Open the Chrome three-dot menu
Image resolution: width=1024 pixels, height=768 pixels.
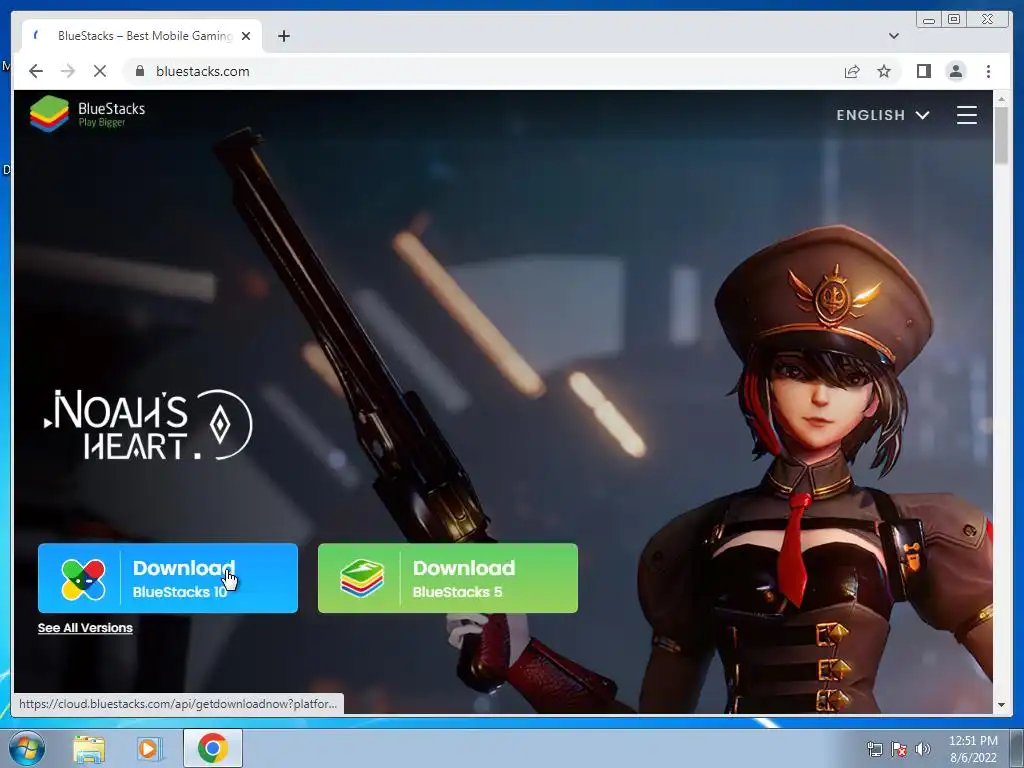988,71
